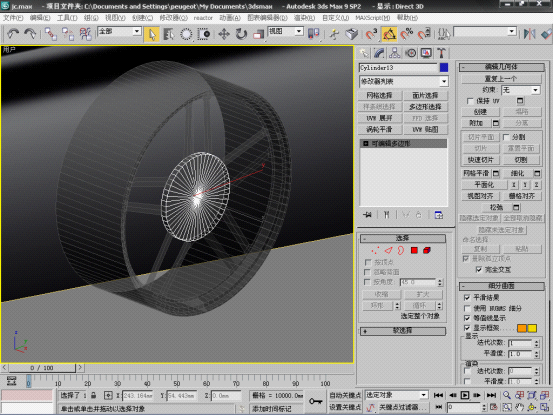The height and width of the screenshot is (415, 553).
Task: Toggle the 平滑结果 checkbox
Action: pos(467,298)
